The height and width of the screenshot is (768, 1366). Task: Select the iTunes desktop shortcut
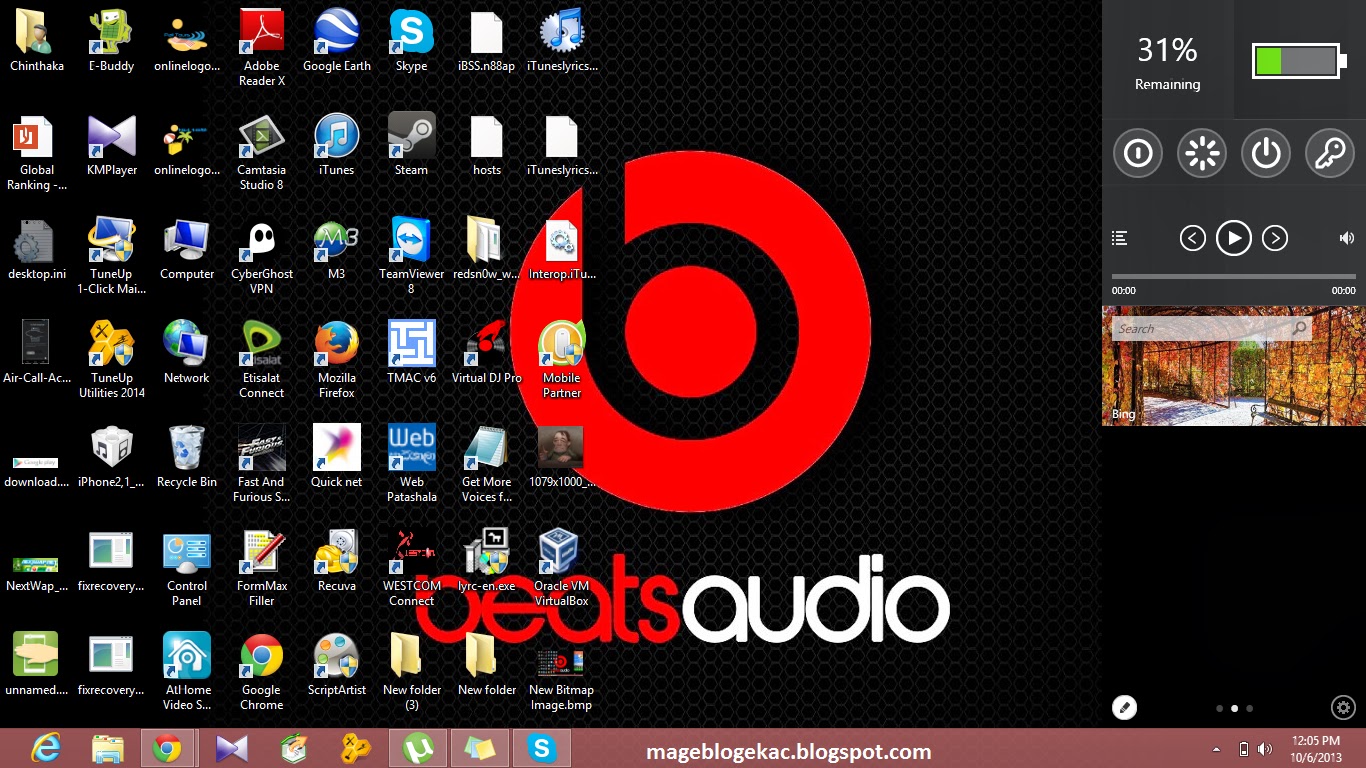point(337,144)
